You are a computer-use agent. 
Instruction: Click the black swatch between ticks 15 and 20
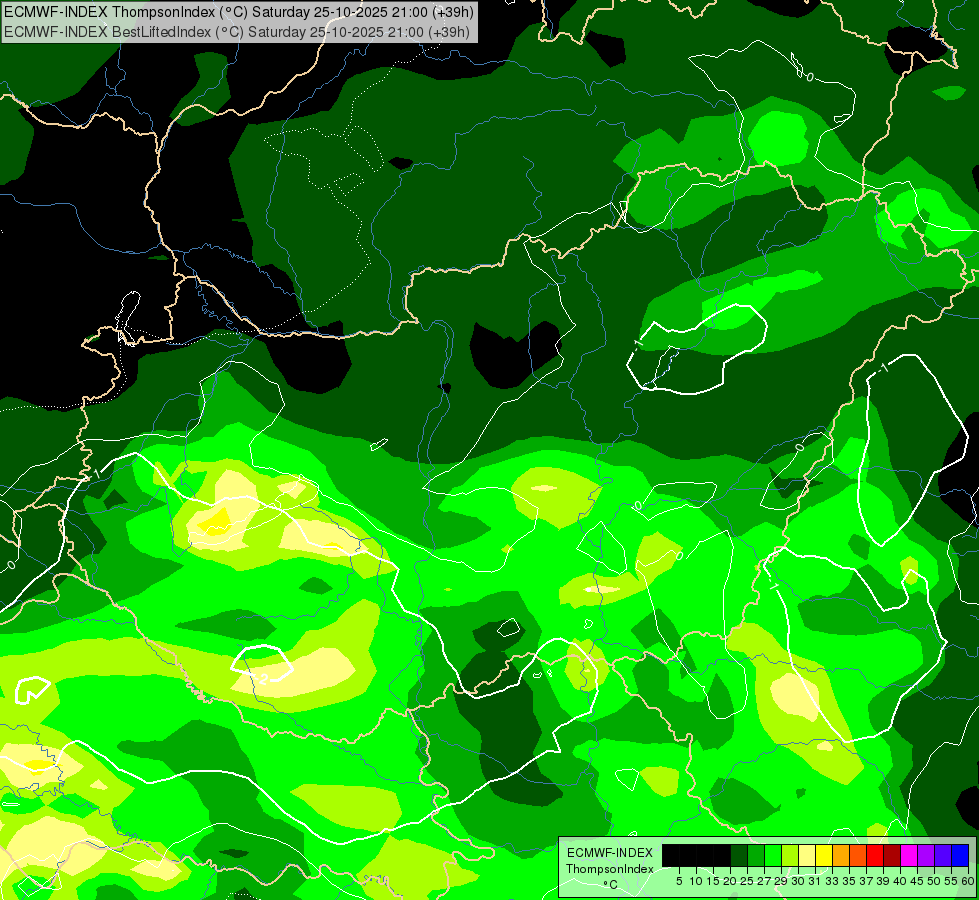coord(722,855)
